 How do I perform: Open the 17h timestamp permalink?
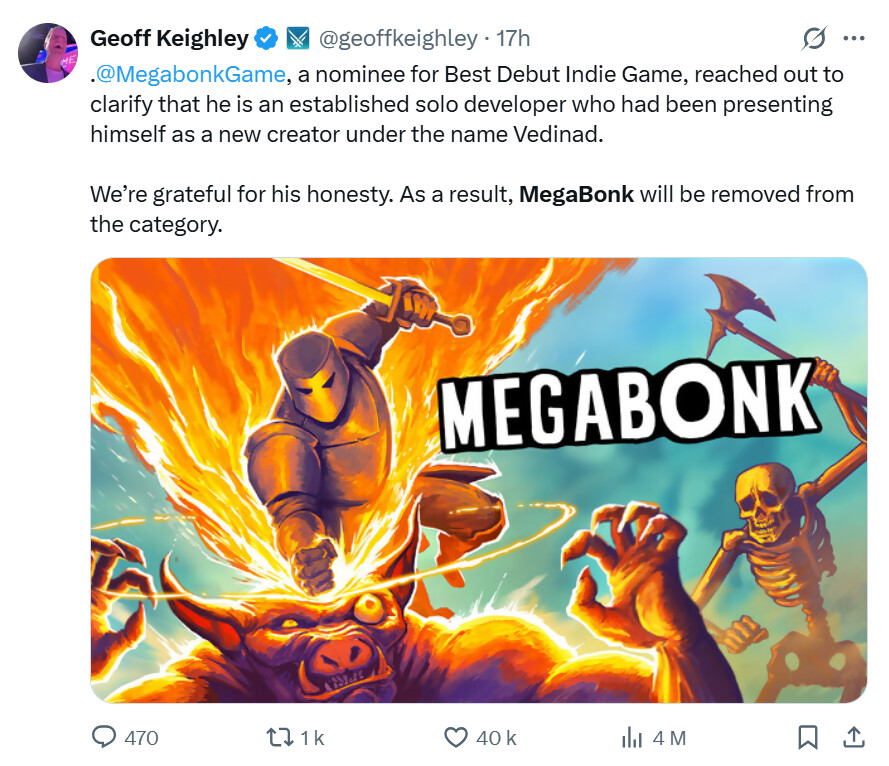coord(513,39)
